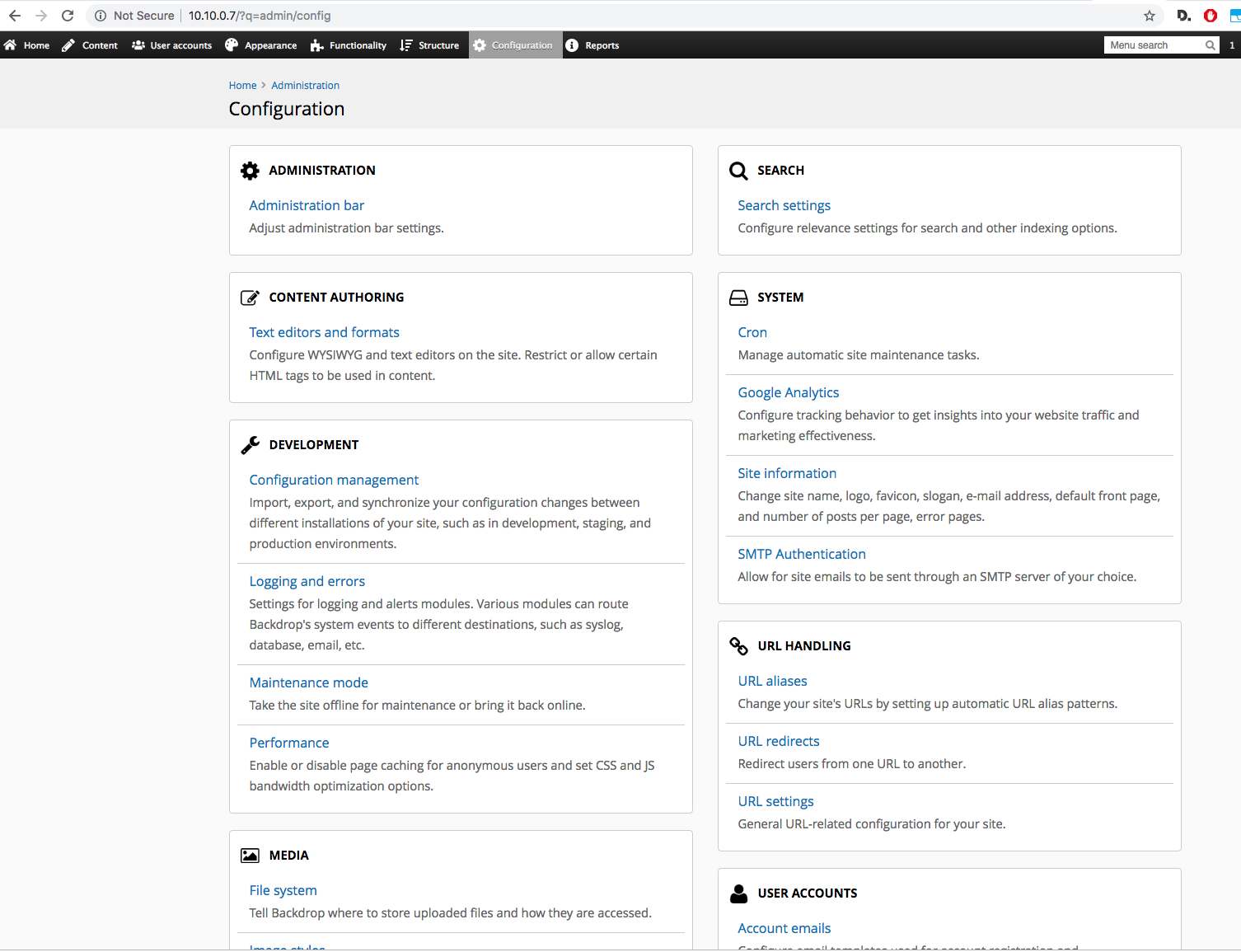This screenshot has width=1241, height=952.
Task: Open Administration bar settings
Action: tap(307, 205)
